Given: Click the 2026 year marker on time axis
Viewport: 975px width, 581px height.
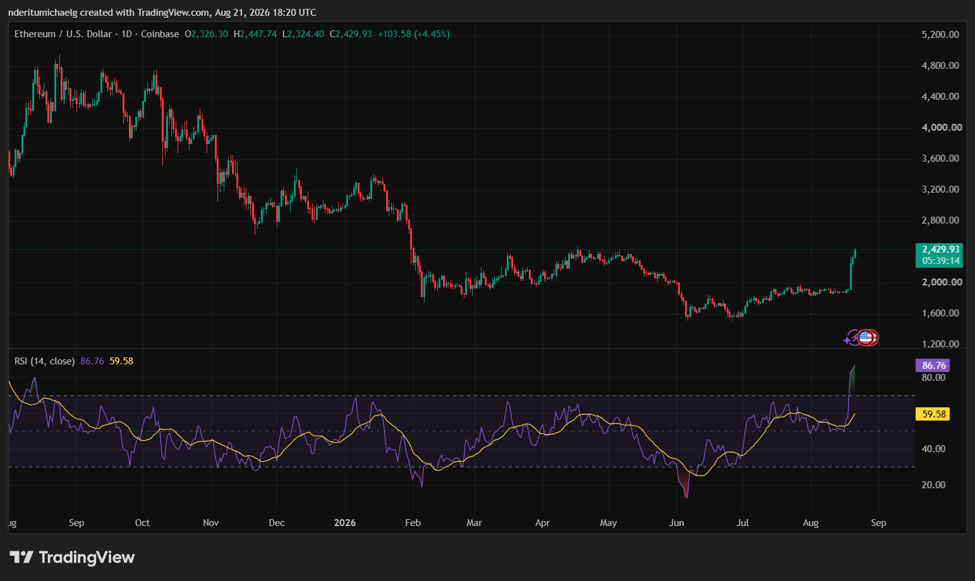Looking at the screenshot, I should point(344,523).
